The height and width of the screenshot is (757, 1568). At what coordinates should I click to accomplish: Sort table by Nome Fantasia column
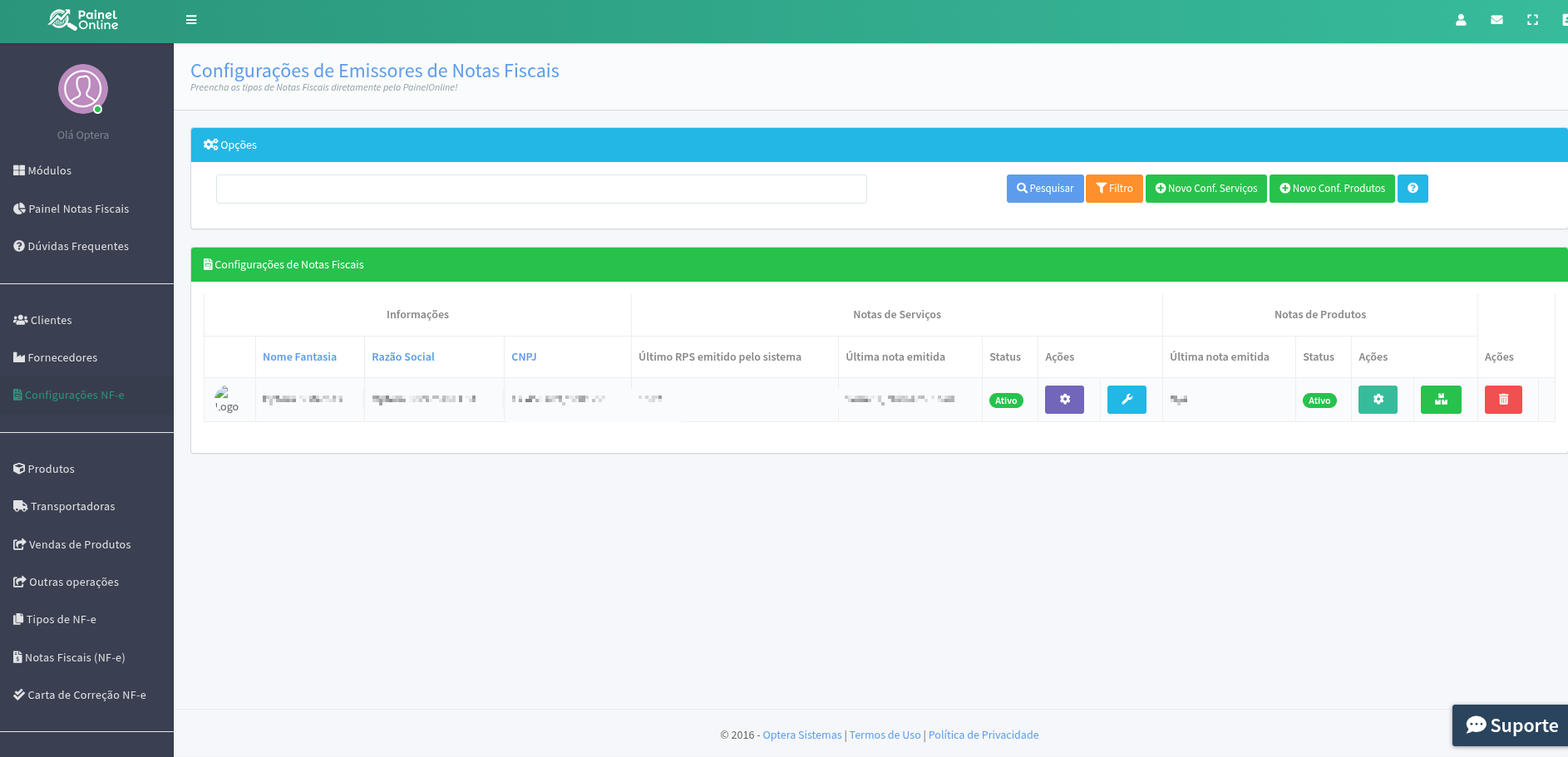[299, 357]
